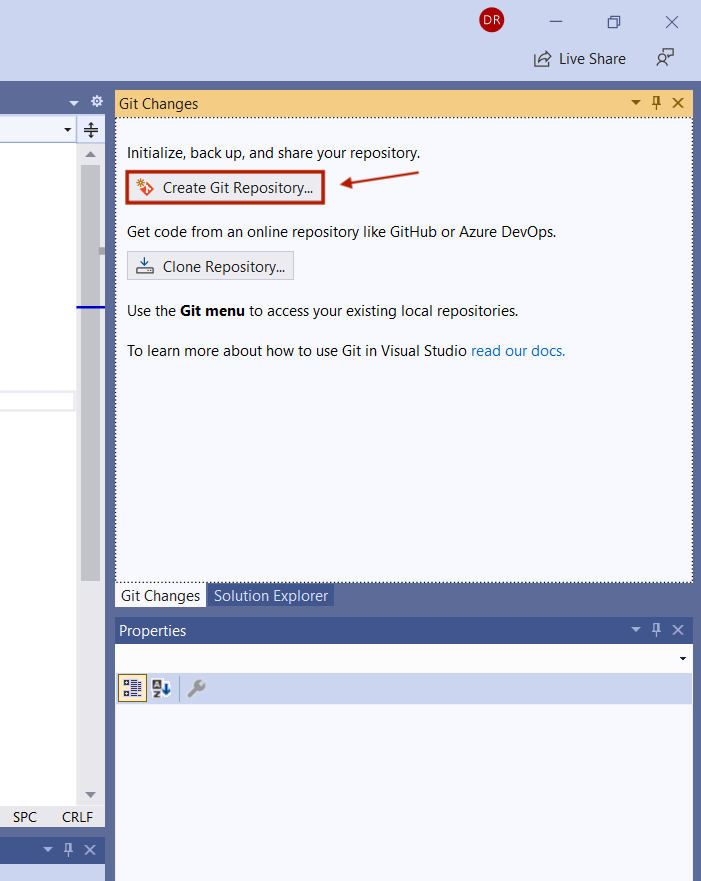Click the Create Git Repository button
The width and height of the screenshot is (701, 881).
pyautogui.click(x=225, y=187)
